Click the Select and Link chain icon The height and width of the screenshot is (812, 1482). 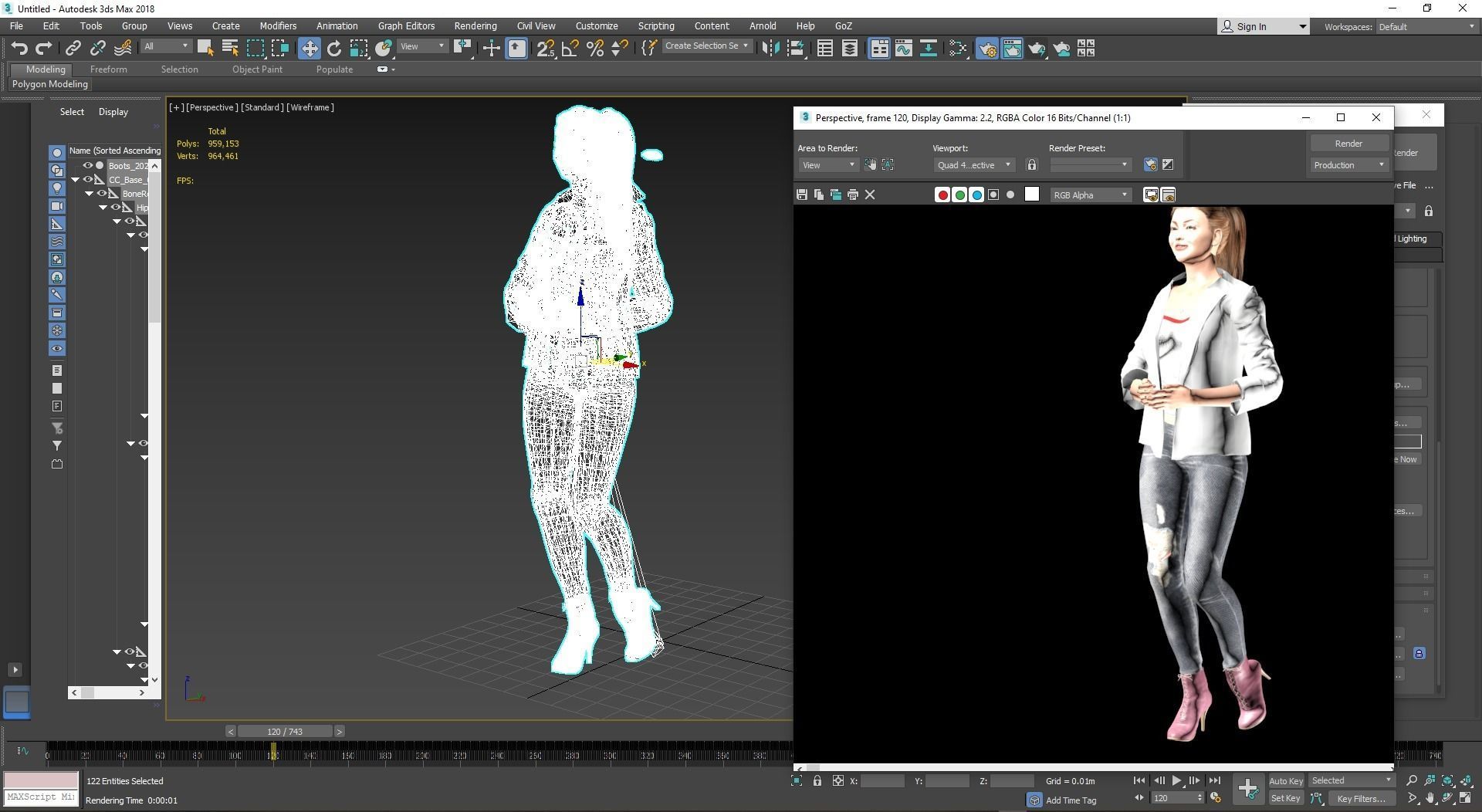(73, 49)
